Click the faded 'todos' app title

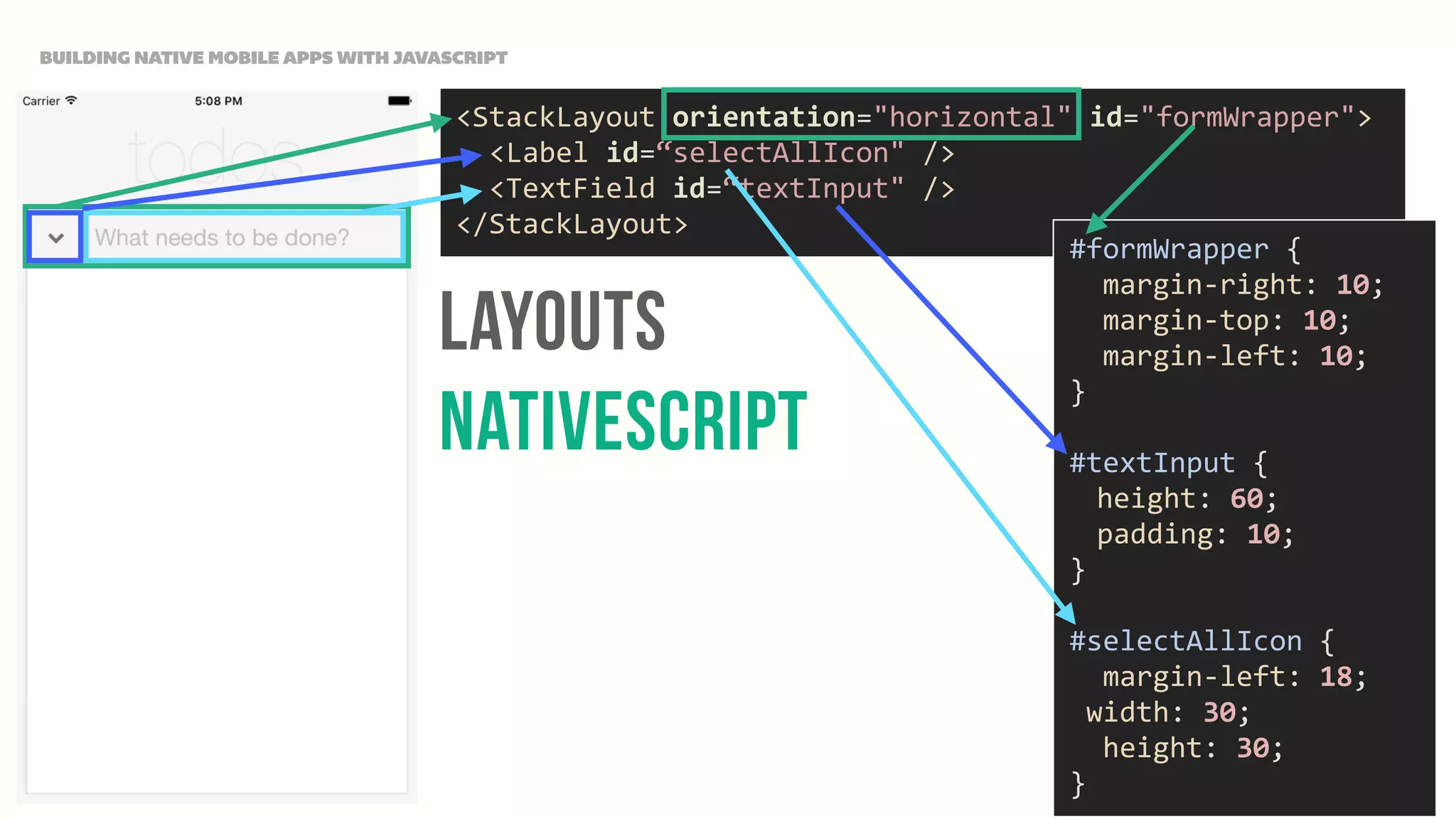pos(215,156)
